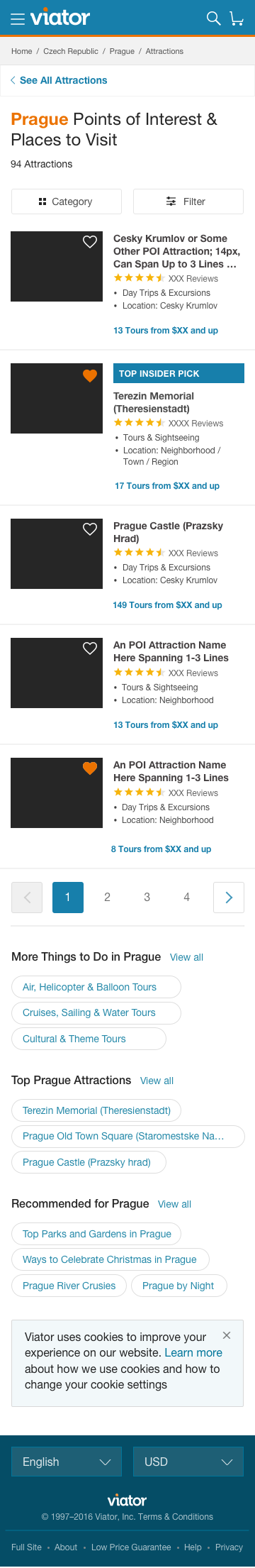Go to next page arrow
The image size is (255, 1568).
[x=229, y=898]
